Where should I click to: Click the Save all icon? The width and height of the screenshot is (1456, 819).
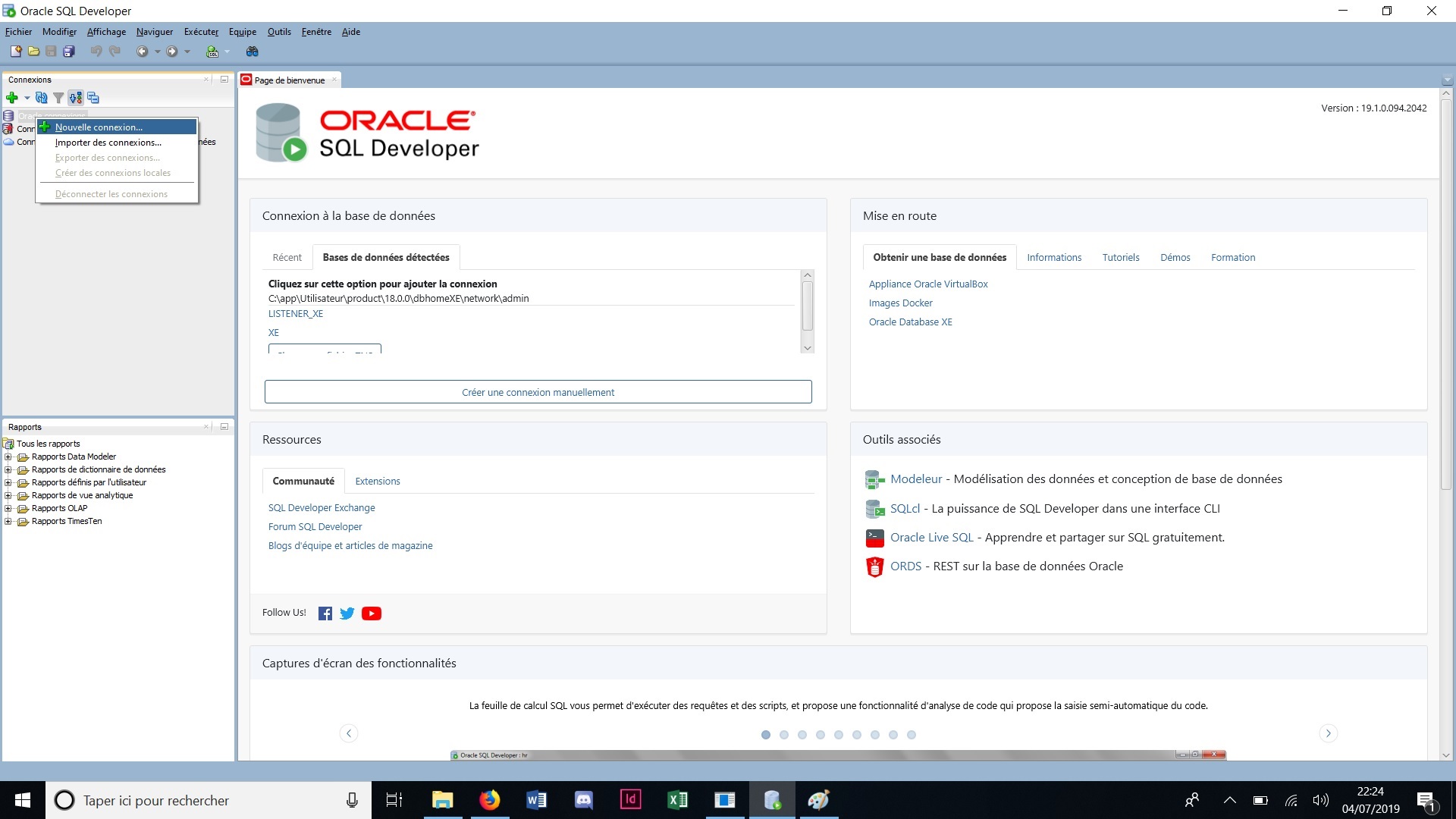point(69,52)
